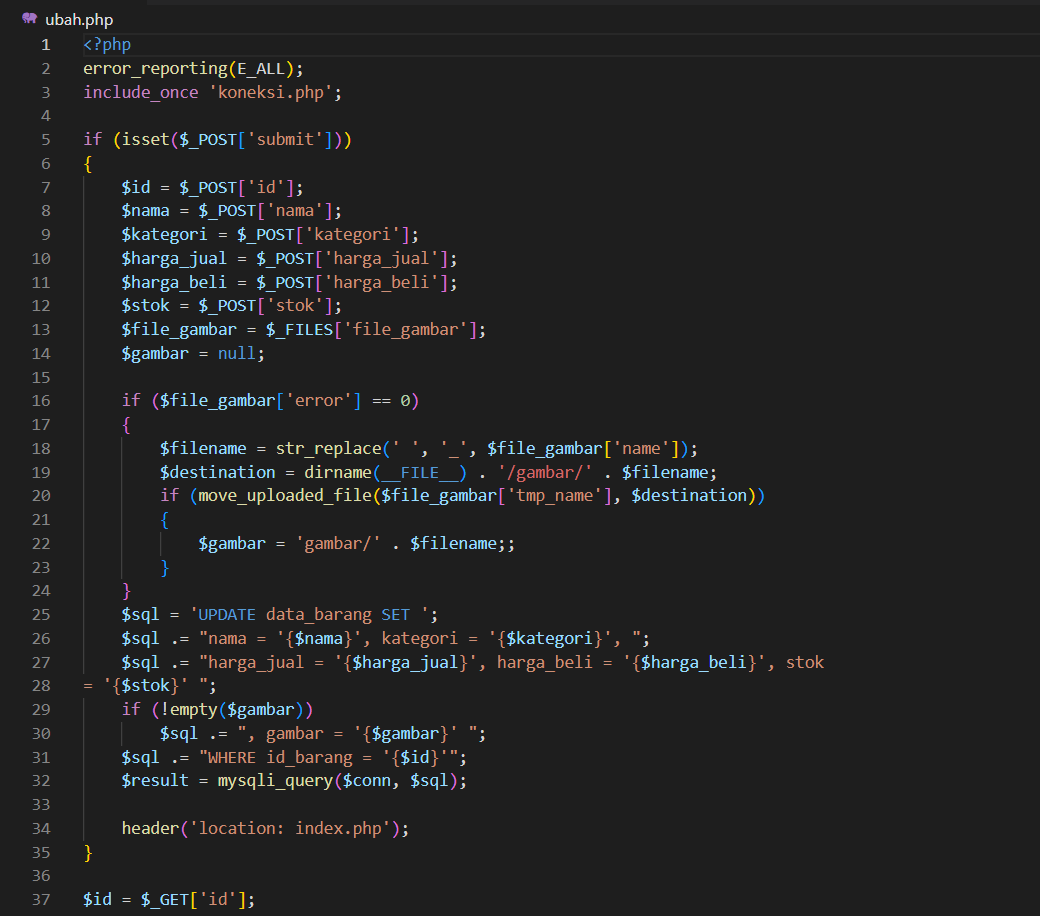This screenshot has width=1040, height=916.
Task: Click WHERE keyword on line 31
Action: (x=232, y=757)
